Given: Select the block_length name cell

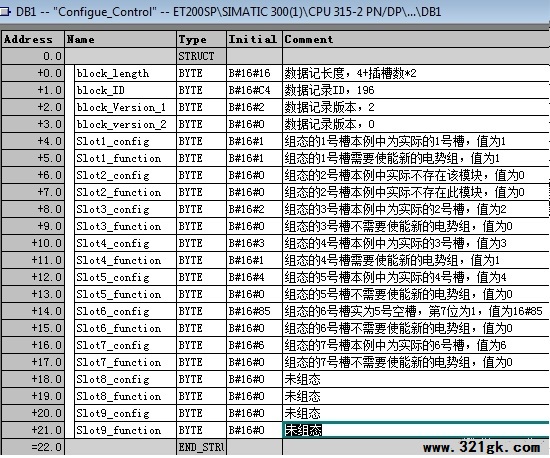Looking at the screenshot, I should coord(125,73).
